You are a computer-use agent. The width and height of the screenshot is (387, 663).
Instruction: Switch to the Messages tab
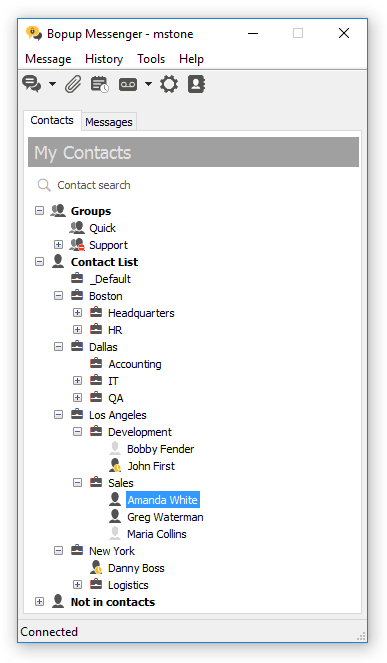(109, 122)
